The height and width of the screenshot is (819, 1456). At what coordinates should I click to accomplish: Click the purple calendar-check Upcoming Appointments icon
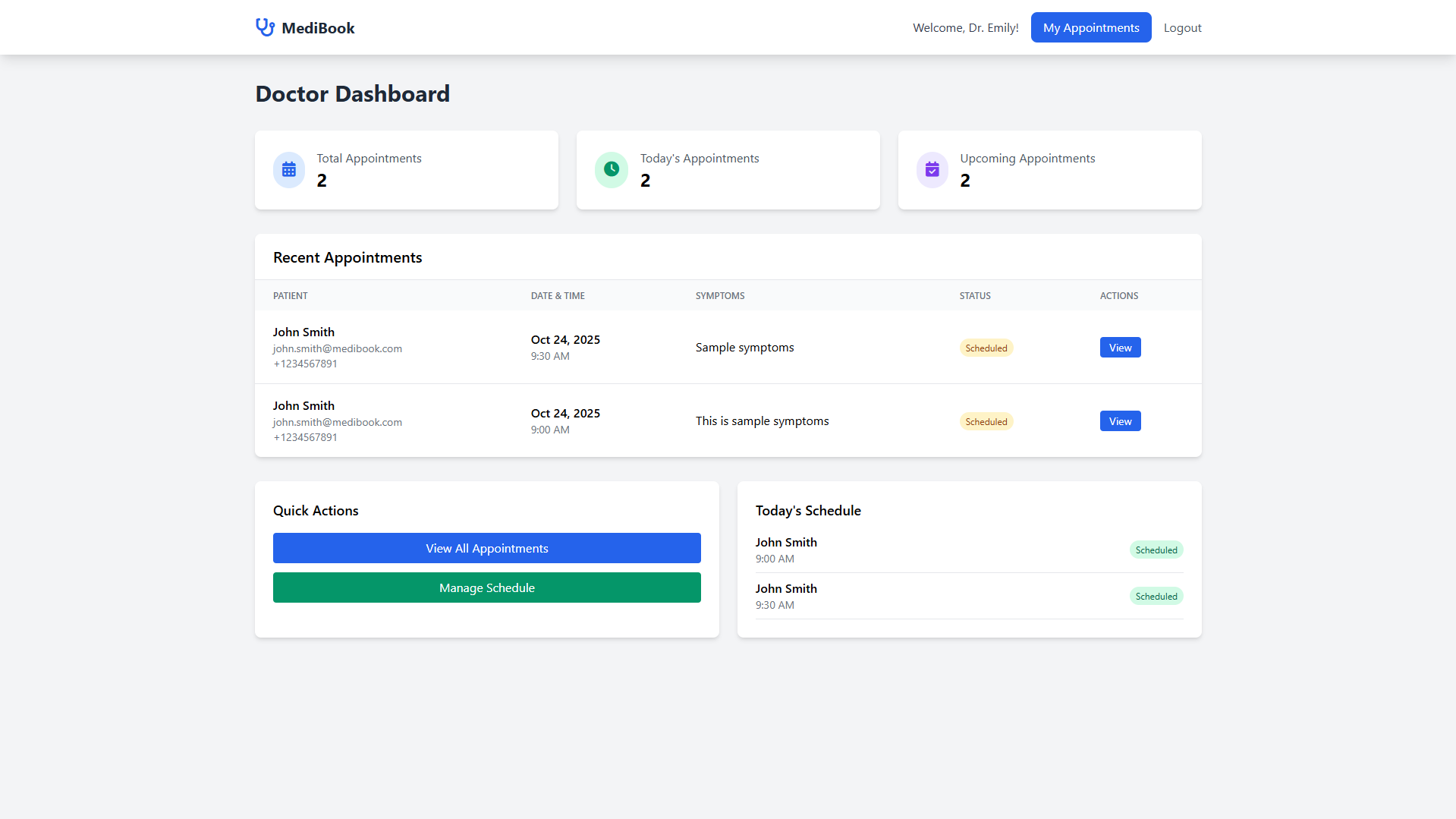[x=932, y=170]
